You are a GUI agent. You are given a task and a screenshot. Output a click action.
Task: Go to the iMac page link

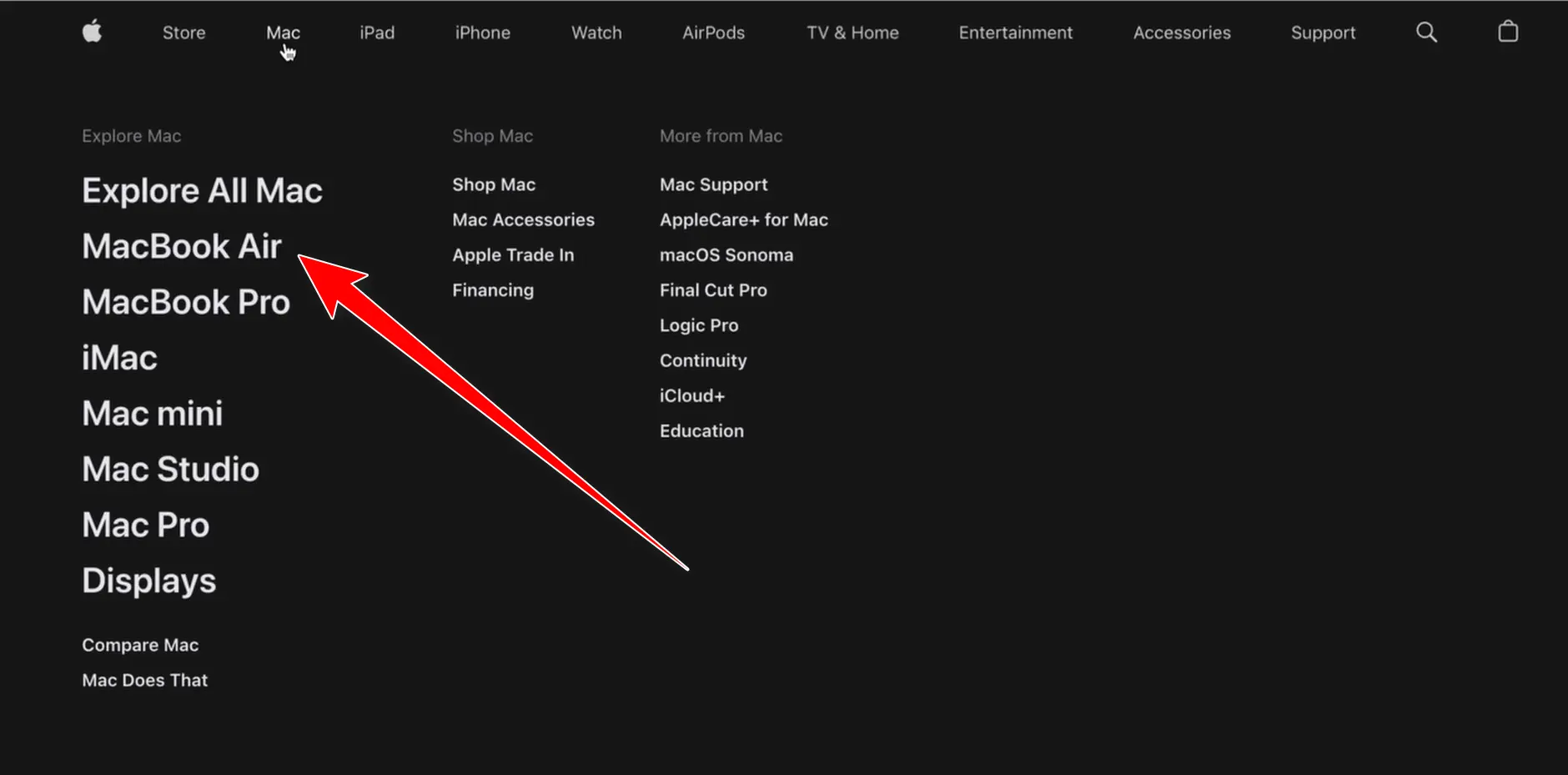[119, 358]
